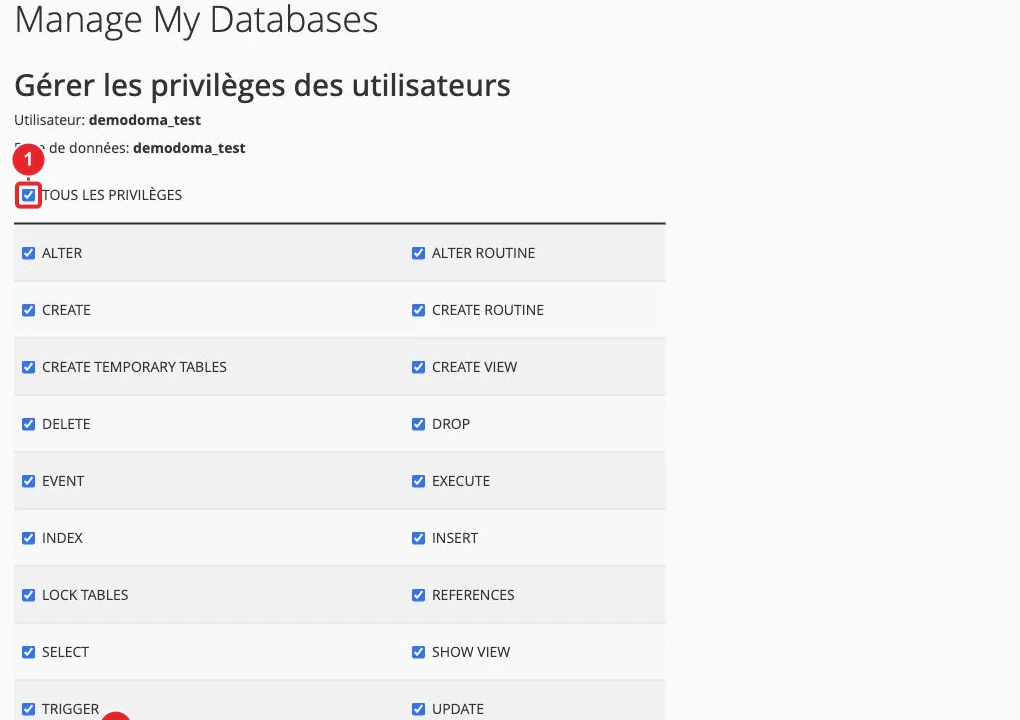Viewport: 1020px width, 720px height.
Task: Toggle the CREATE VIEW checkbox
Action: (418, 367)
